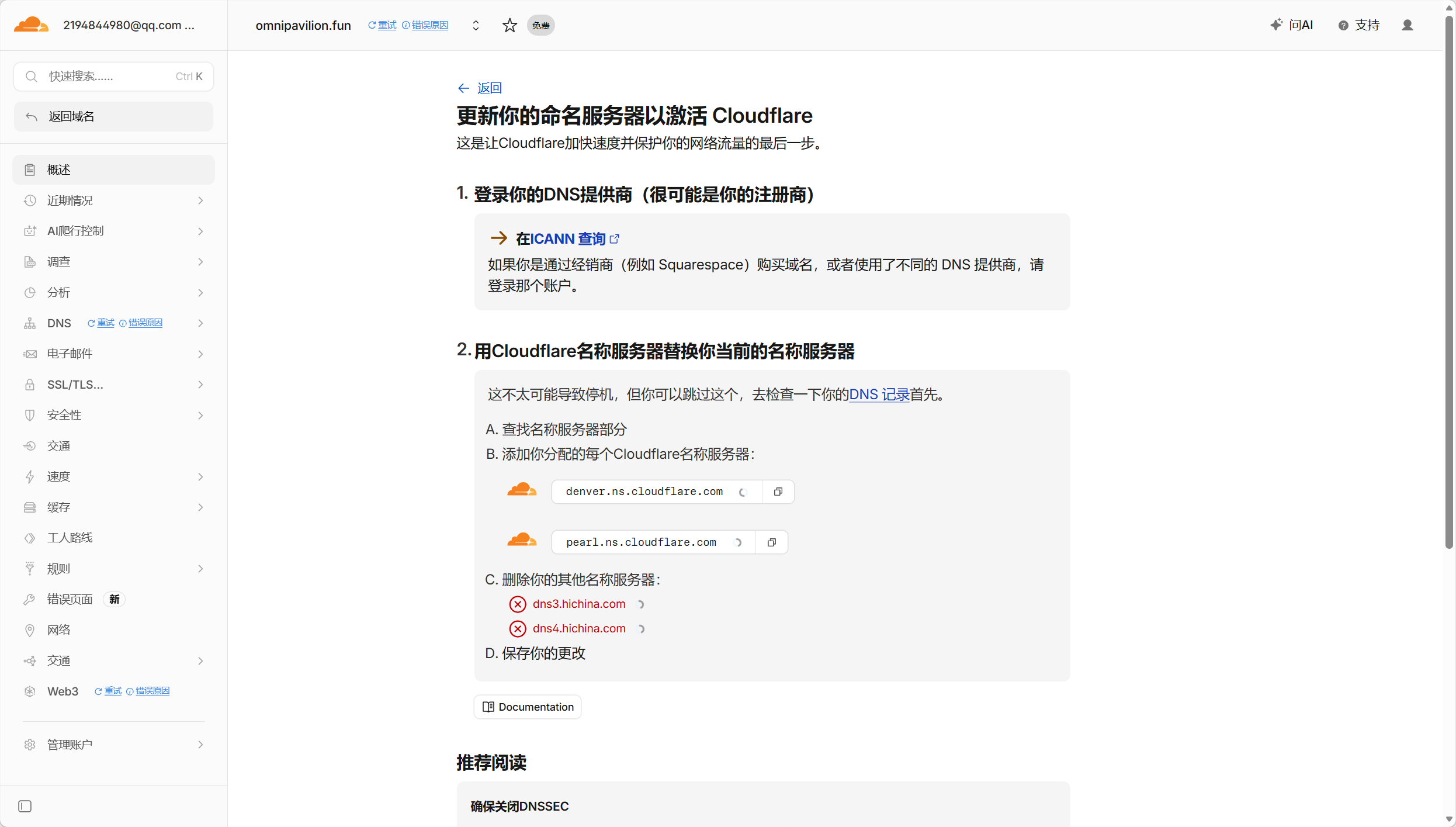Click the Cloudflare logo in header
This screenshot has width=1456, height=827.
(31, 25)
